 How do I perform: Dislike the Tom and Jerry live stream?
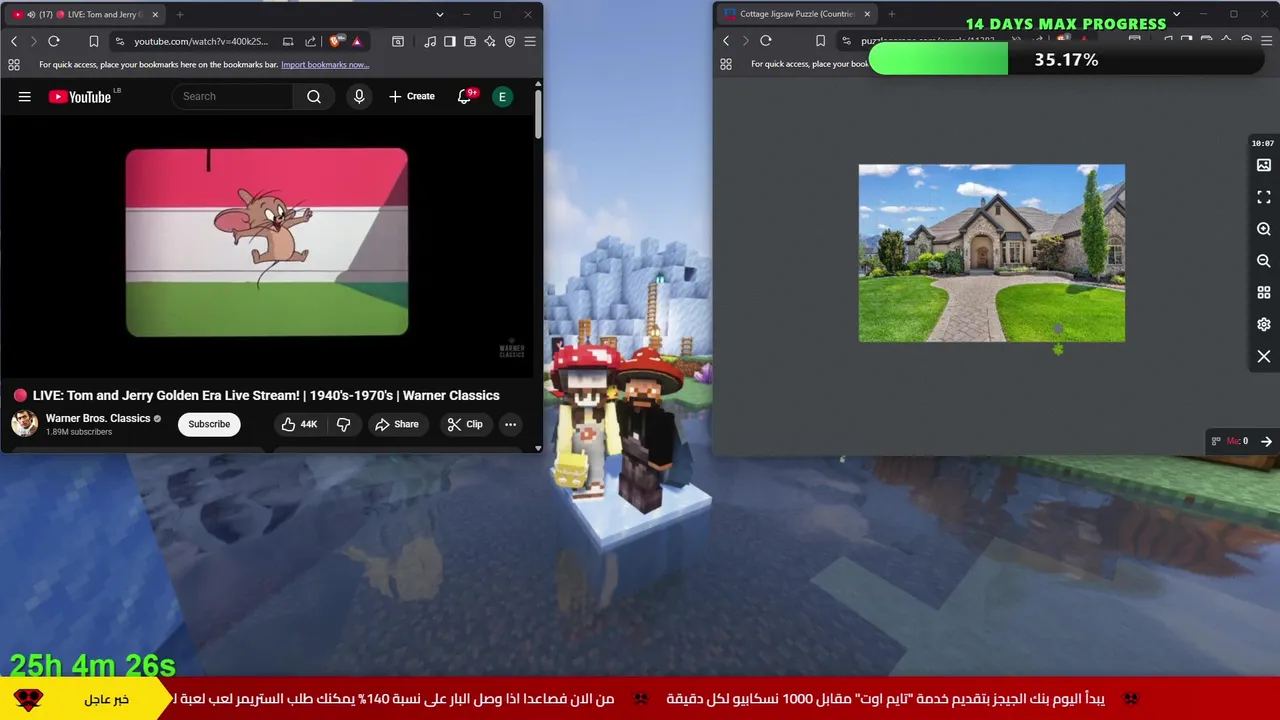point(343,424)
